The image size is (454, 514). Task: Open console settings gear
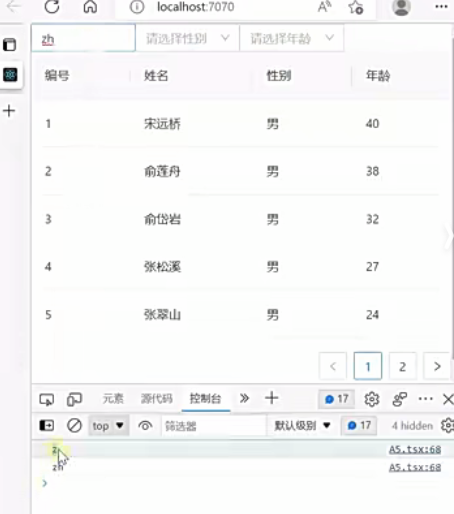[447, 426]
